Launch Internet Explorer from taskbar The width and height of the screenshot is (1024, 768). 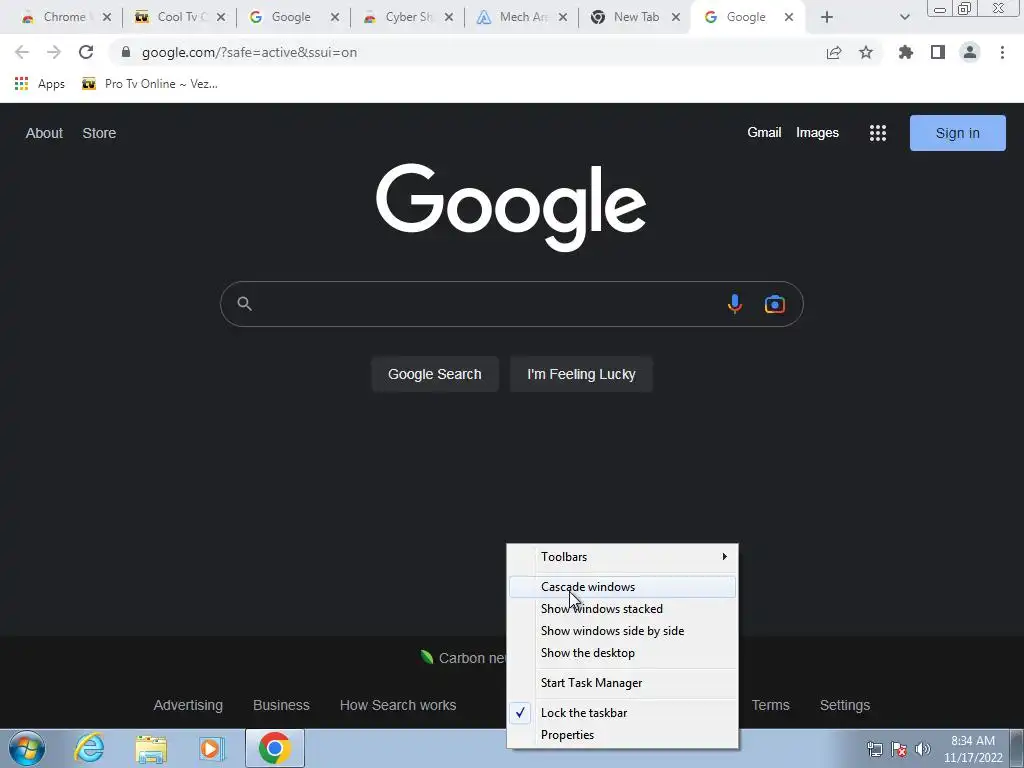[89, 748]
